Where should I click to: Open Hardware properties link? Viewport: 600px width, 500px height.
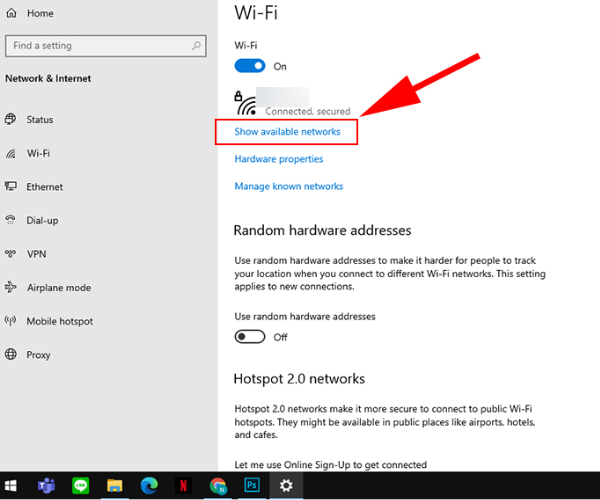coord(279,159)
